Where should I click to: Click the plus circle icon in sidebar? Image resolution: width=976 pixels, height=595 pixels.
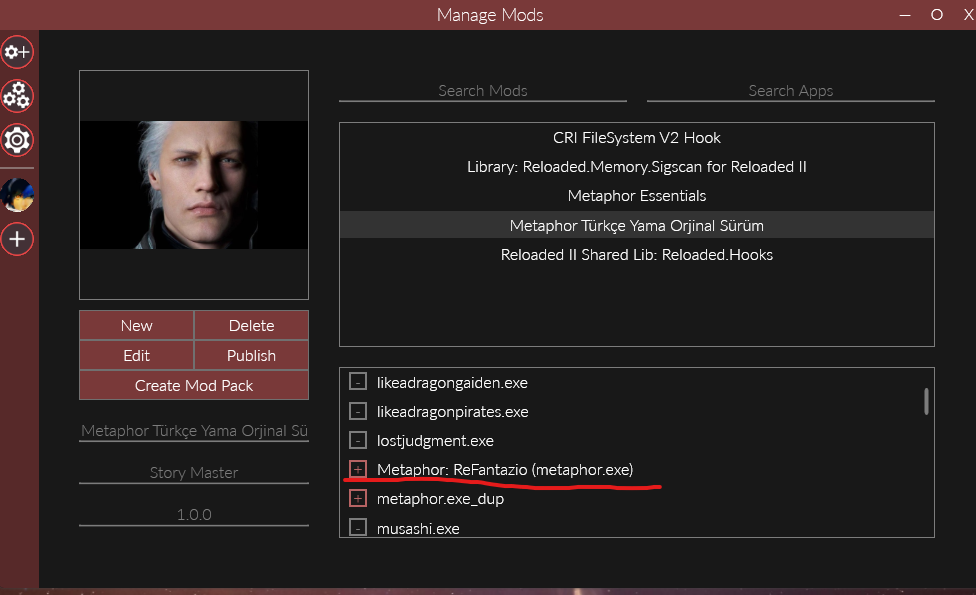click(x=17, y=239)
